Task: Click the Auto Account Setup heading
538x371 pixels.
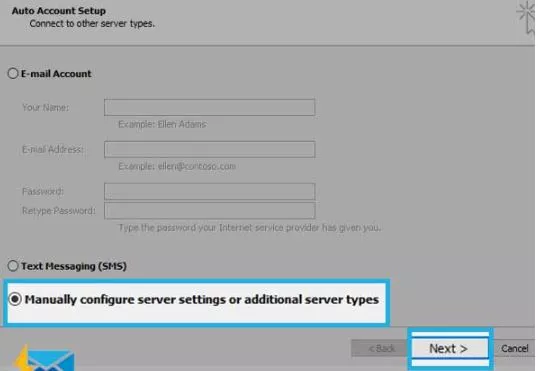Action: point(59,11)
